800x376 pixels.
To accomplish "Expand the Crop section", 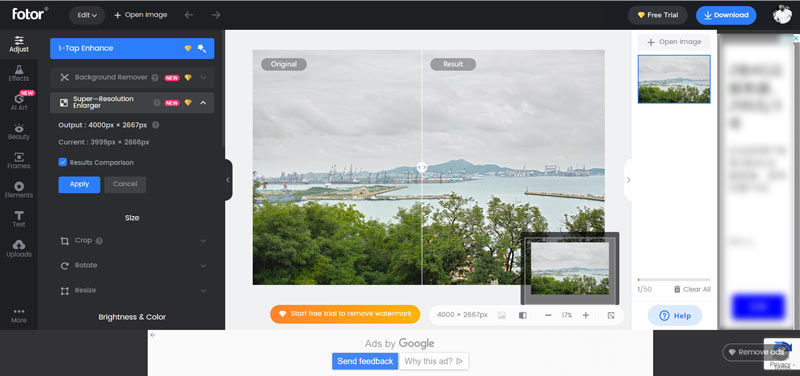I will [133, 240].
